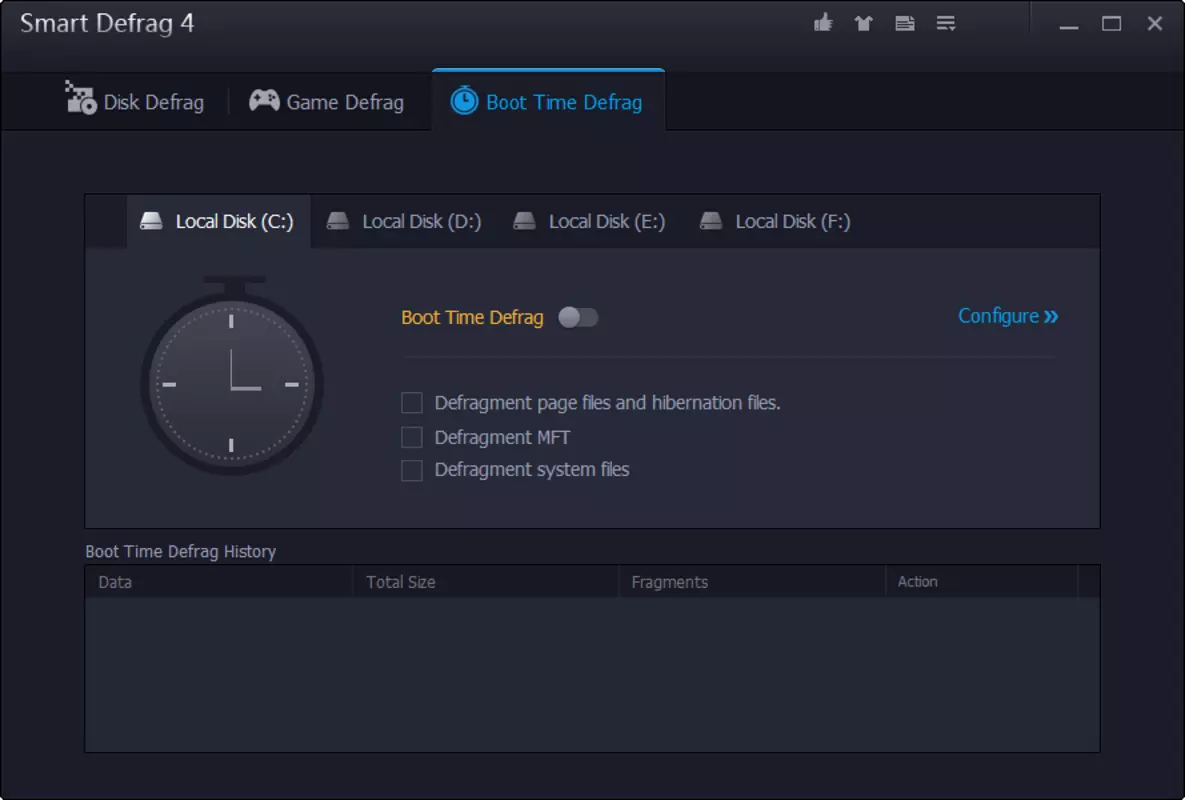Viewport: 1185px width, 800px height.
Task: Click the Action column header
Action: 982,582
